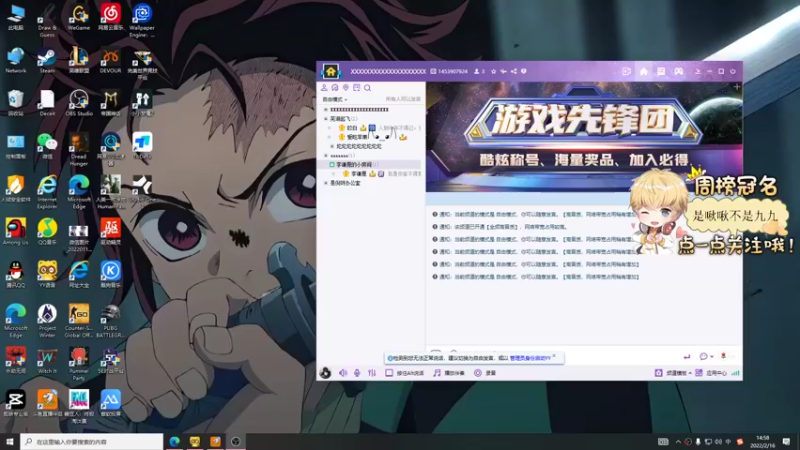Click the Windows taskbar search box
This screenshot has height=450, width=800.
click(x=92, y=442)
